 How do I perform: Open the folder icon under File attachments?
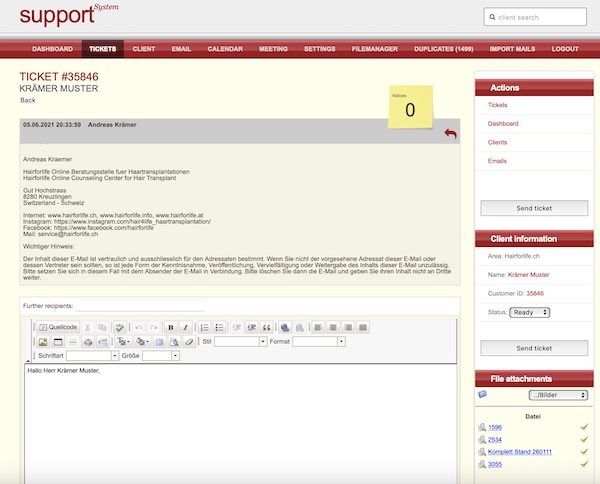click(483, 394)
